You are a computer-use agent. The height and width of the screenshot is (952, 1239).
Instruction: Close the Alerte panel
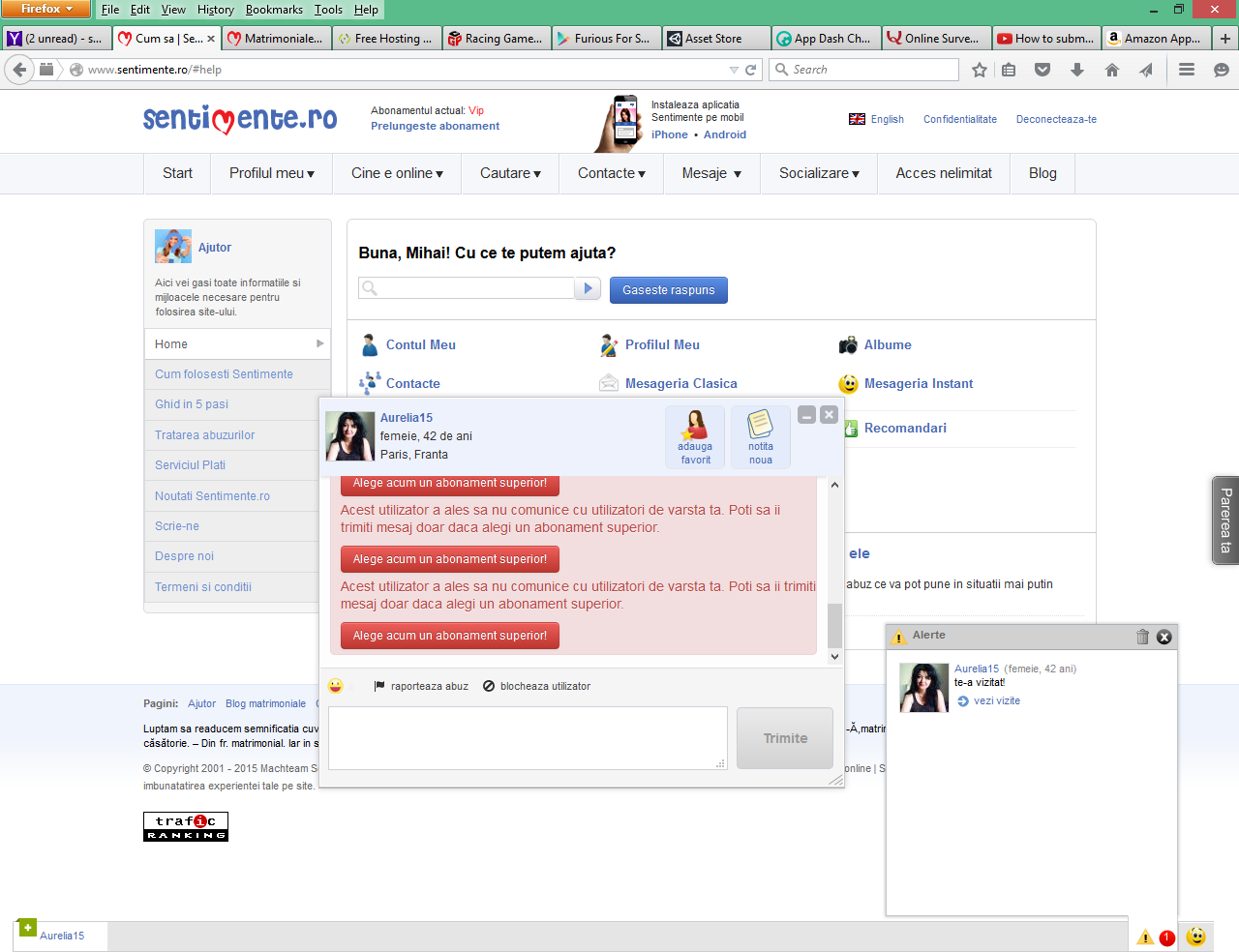pyautogui.click(x=1164, y=637)
